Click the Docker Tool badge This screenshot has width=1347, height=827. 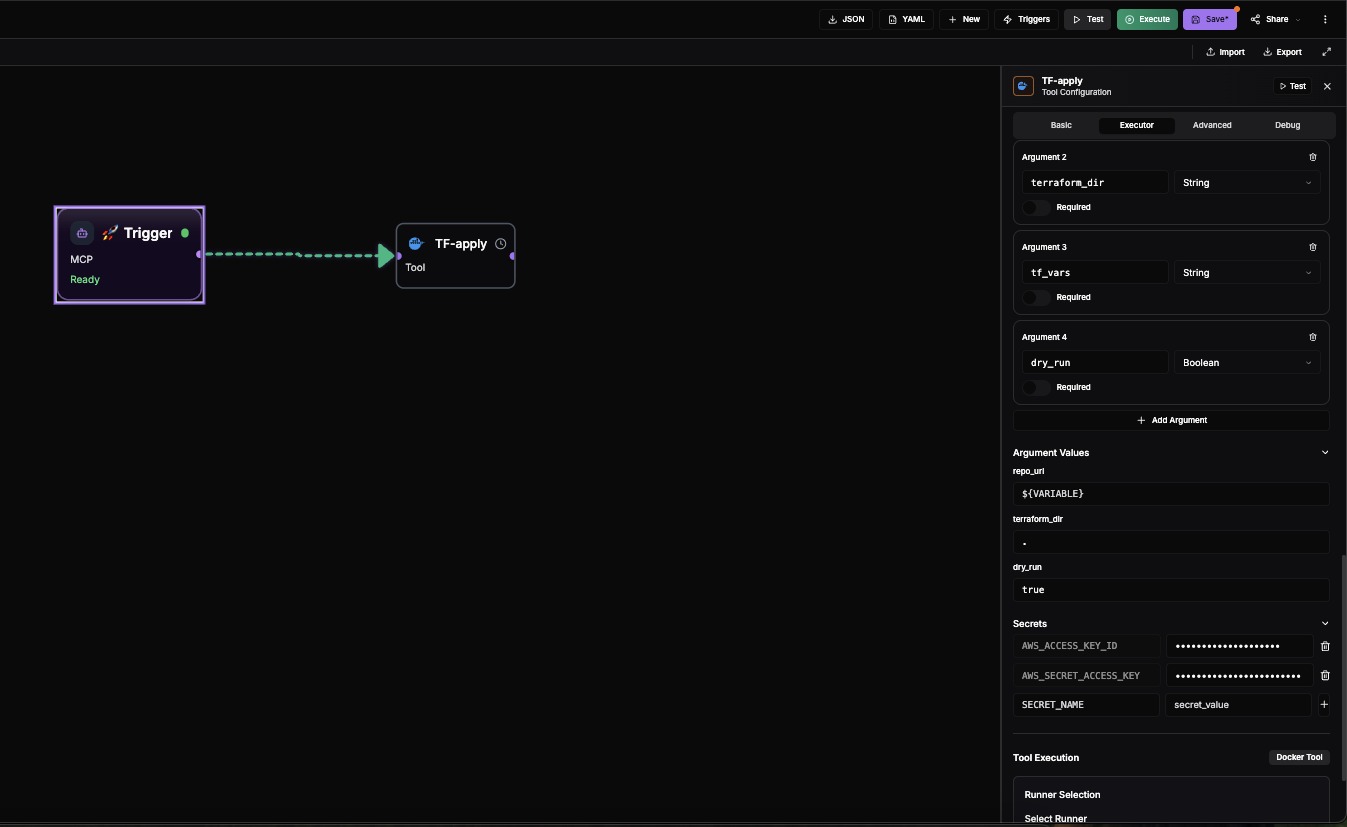click(x=1299, y=757)
